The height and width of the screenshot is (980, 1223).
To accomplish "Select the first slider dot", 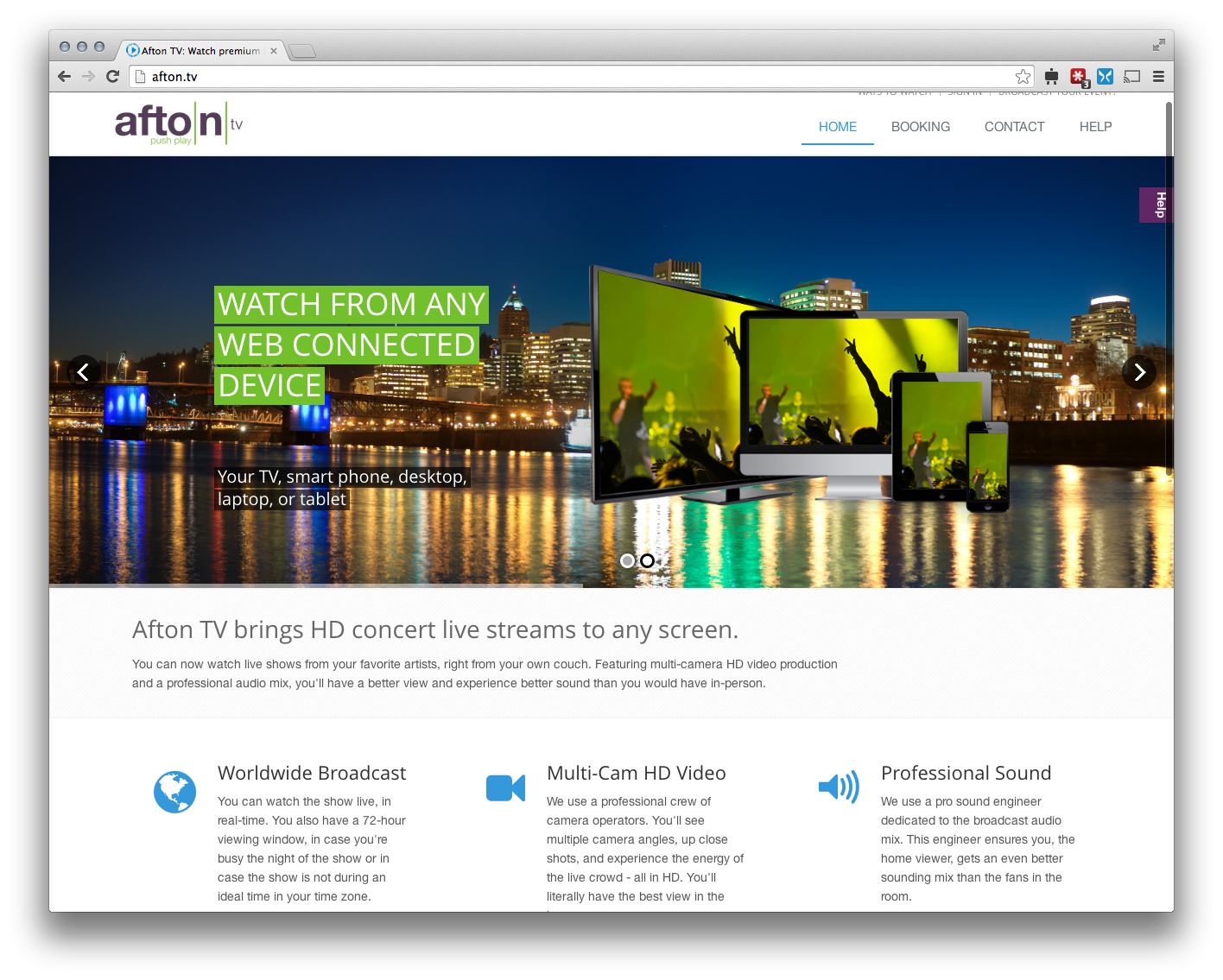I will click(x=627, y=560).
